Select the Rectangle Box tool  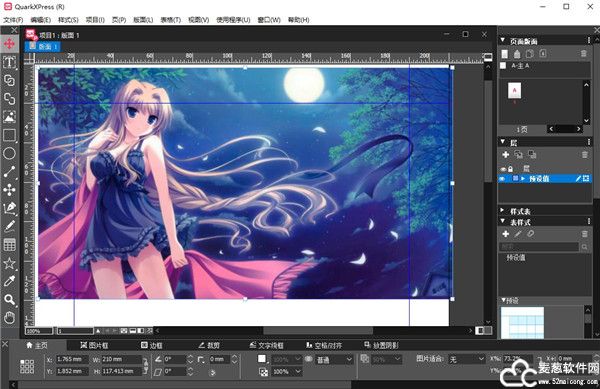click(9, 135)
